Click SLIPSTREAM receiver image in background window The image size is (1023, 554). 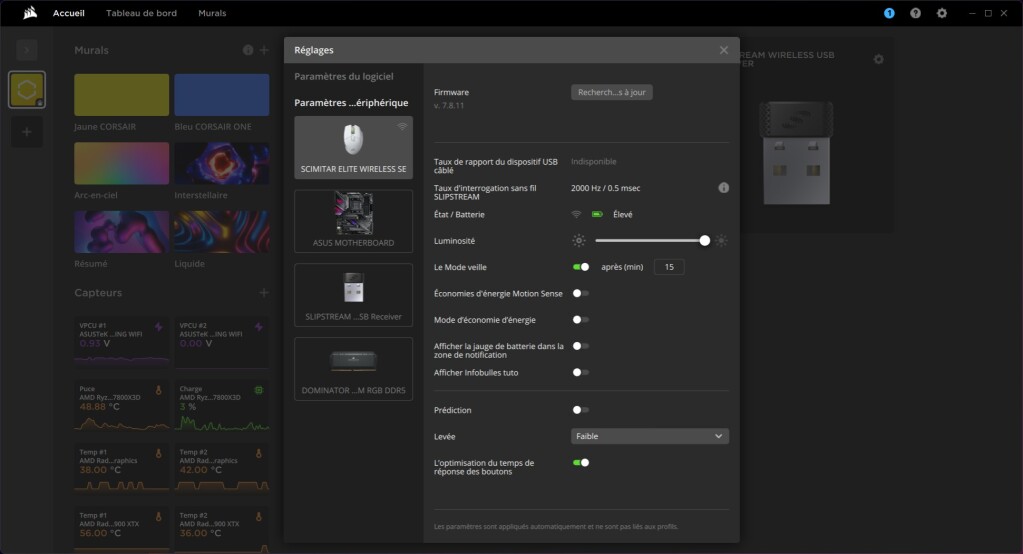click(797, 153)
